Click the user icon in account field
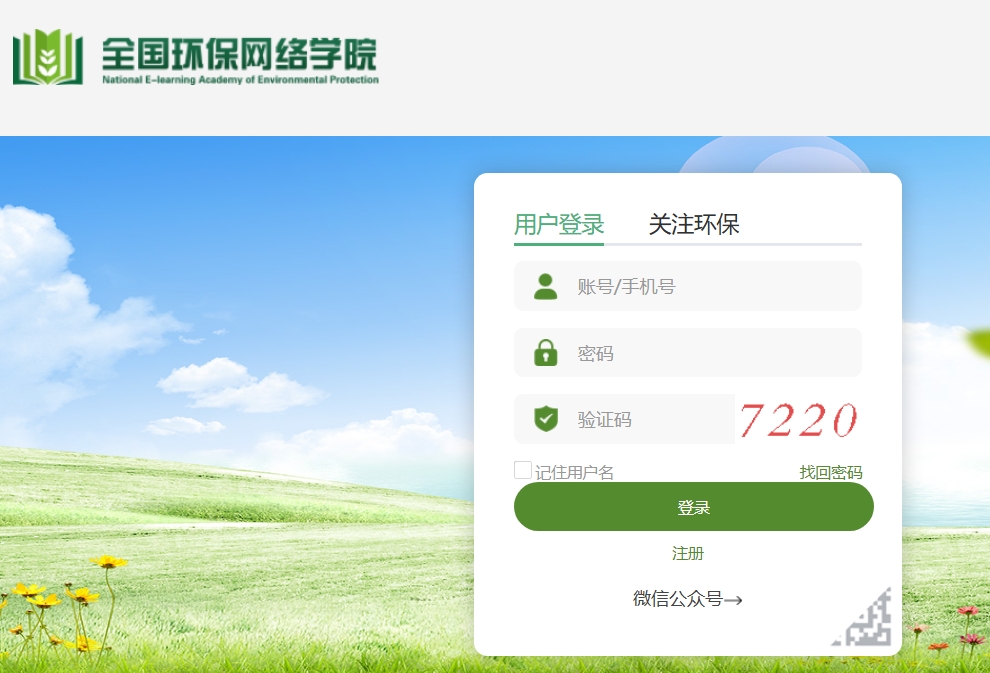 point(546,286)
